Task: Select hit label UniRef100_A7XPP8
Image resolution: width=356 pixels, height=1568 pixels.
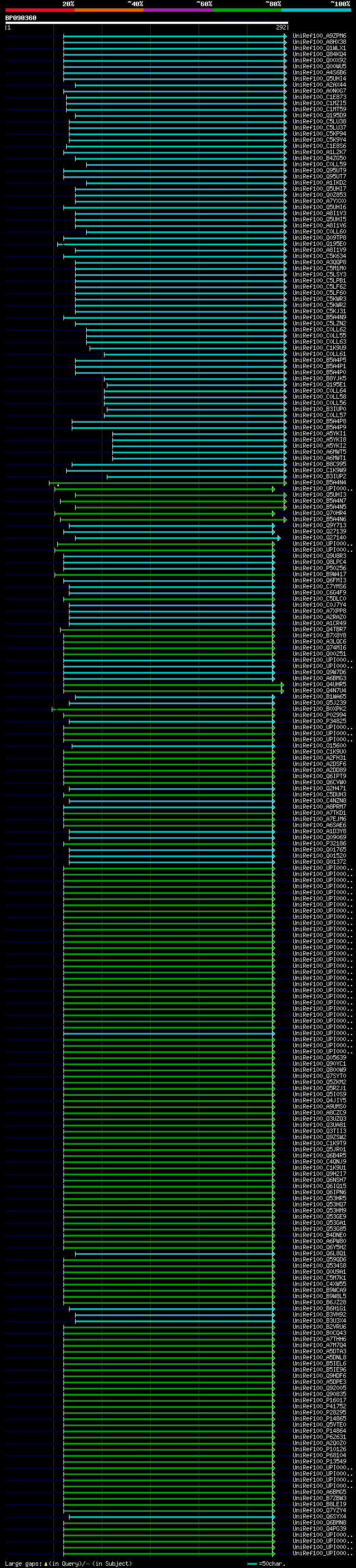Action: click(x=319, y=611)
